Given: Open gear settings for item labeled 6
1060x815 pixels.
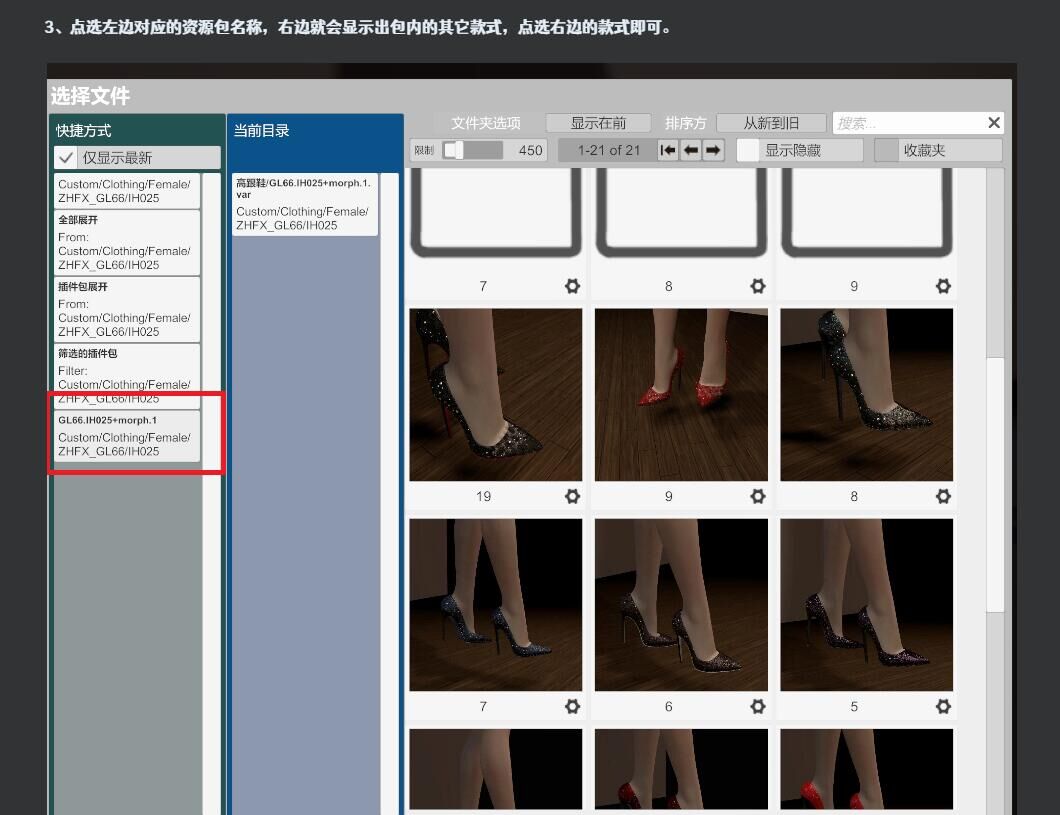Looking at the screenshot, I should click(757, 706).
